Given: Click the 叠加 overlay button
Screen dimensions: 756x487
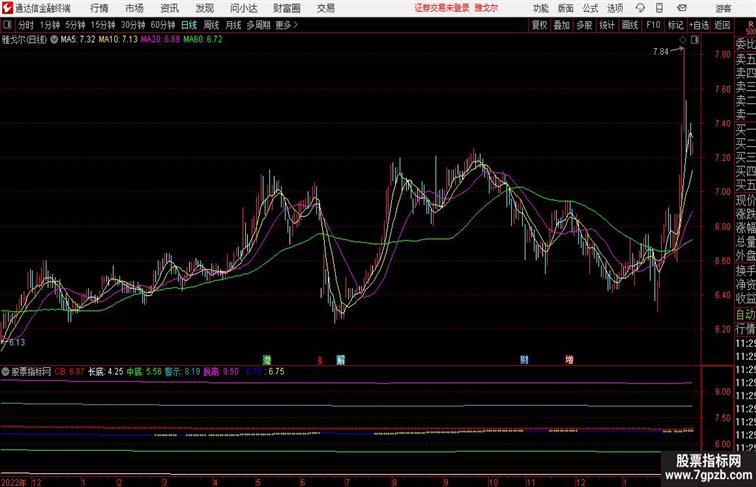Looking at the screenshot, I should [562, 25].
